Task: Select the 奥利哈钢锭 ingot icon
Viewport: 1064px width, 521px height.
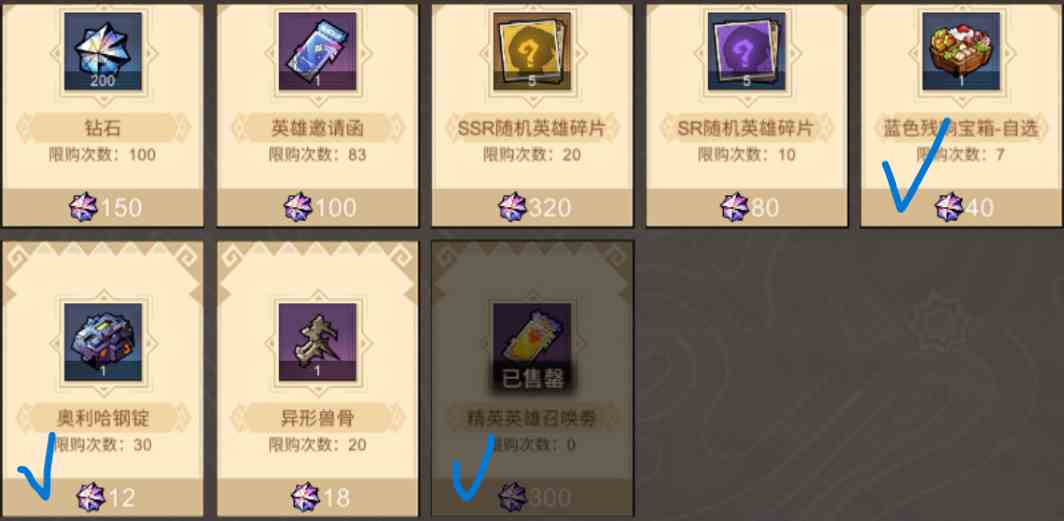Action: [102, 342]
